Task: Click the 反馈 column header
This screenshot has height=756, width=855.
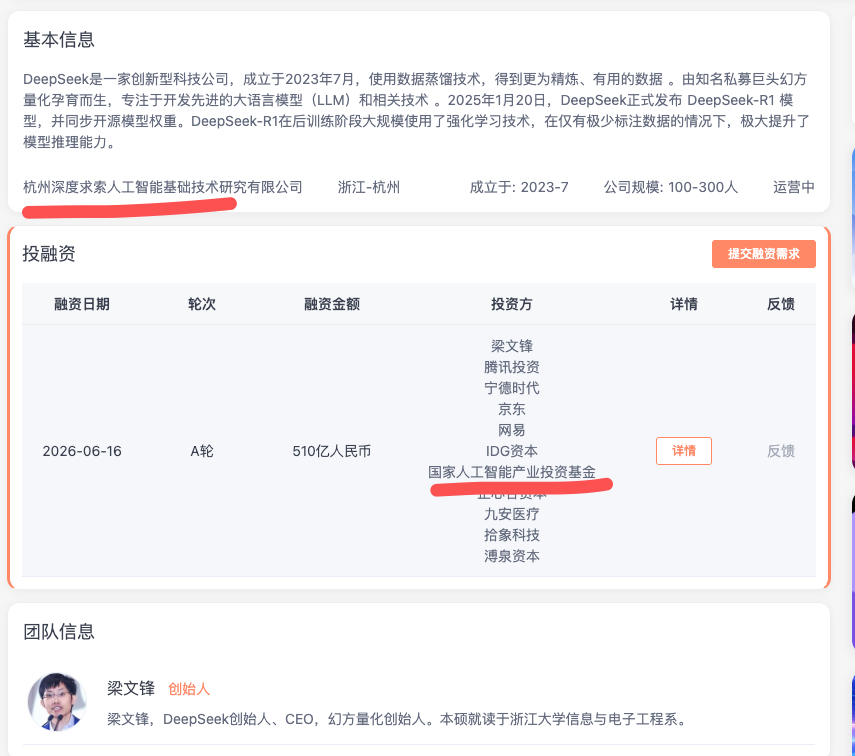Action: pyautogui.click(x=780, y=304)
